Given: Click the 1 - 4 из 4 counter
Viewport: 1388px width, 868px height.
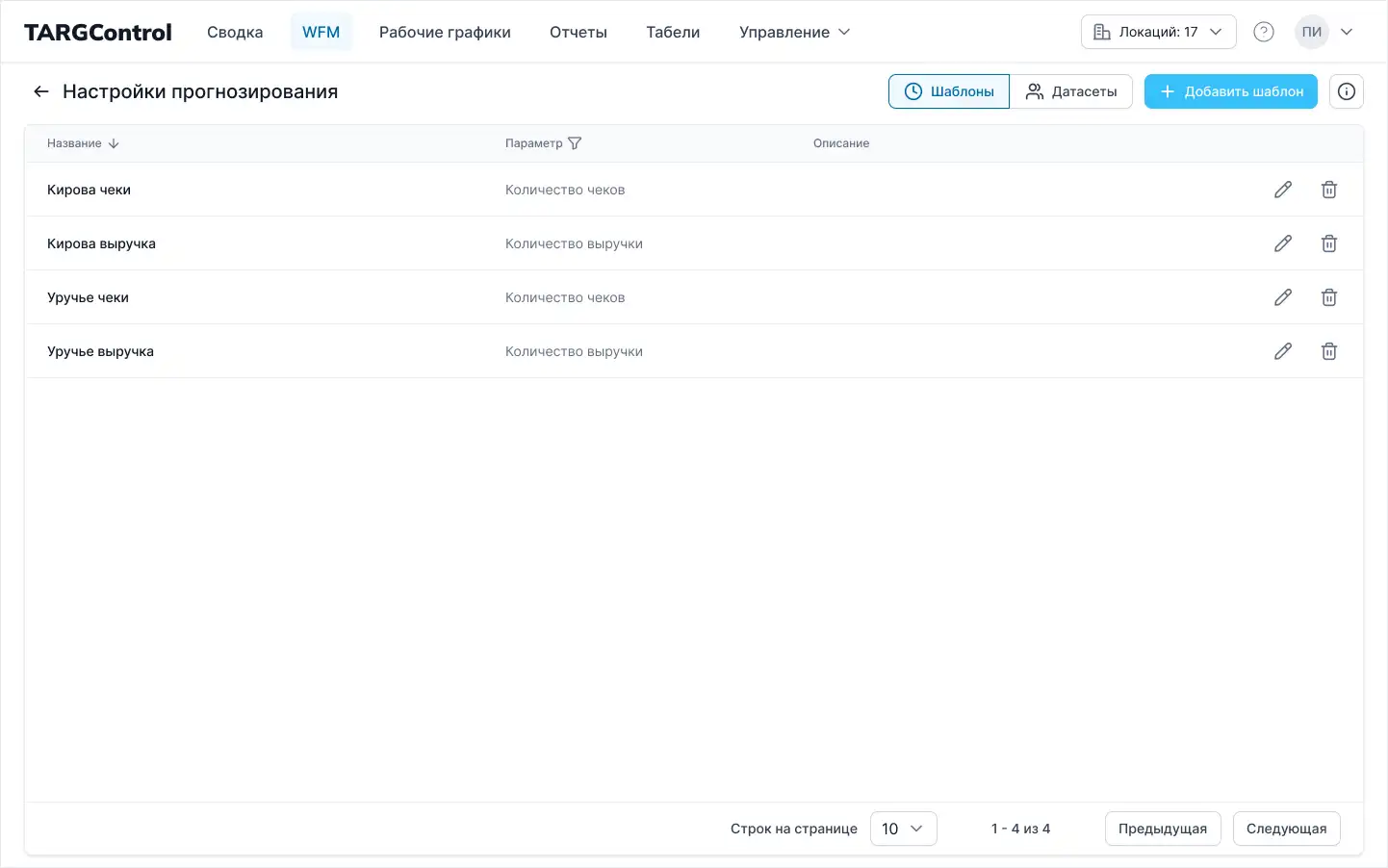Looking at the screenshot, I should 1021,829.
